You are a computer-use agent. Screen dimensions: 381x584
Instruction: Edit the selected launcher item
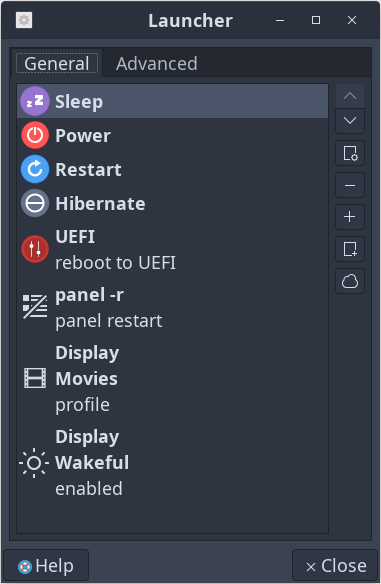tap(350, 153)
